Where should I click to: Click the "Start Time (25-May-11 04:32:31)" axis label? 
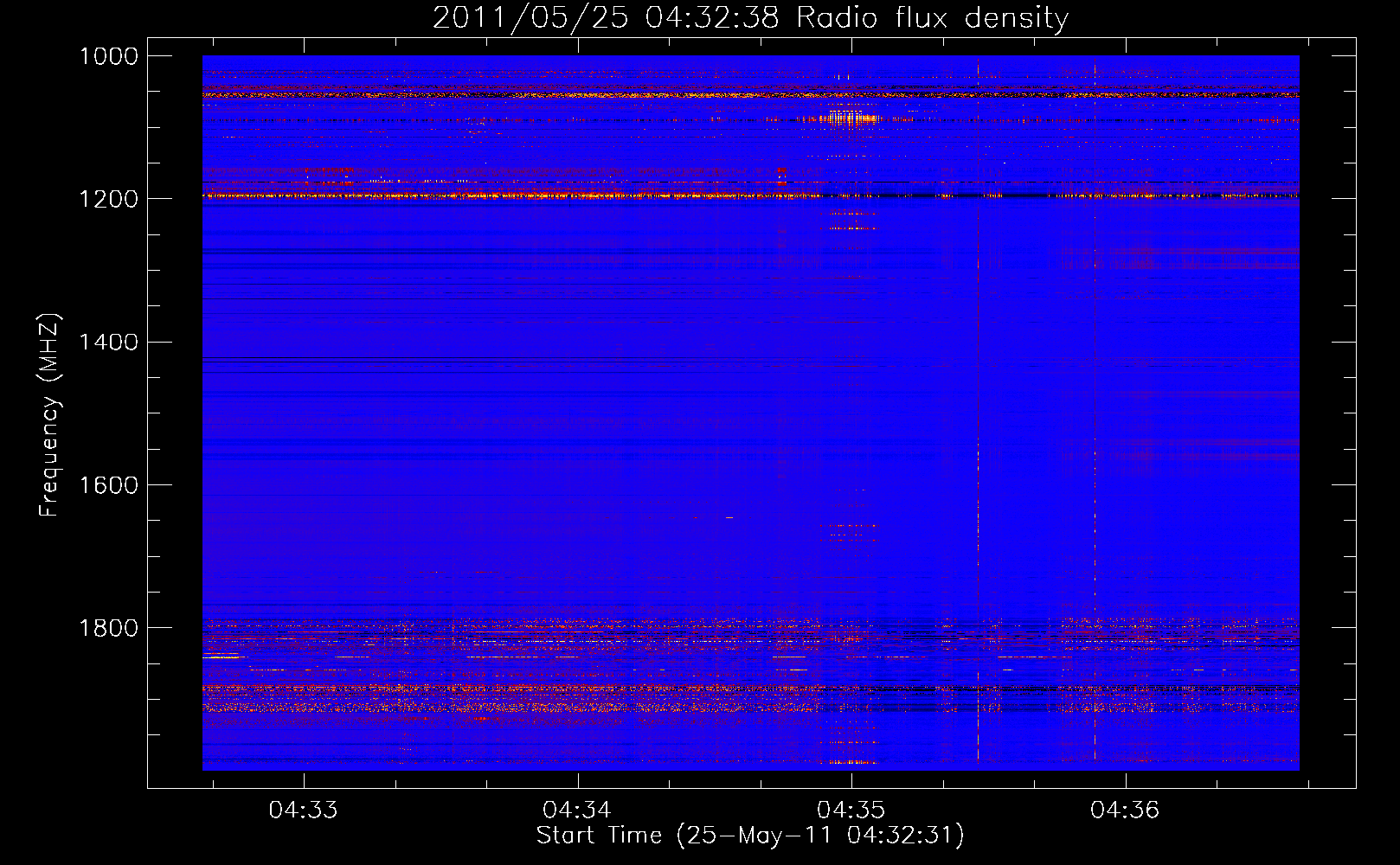pyautogui.click(x=750, y=836)
